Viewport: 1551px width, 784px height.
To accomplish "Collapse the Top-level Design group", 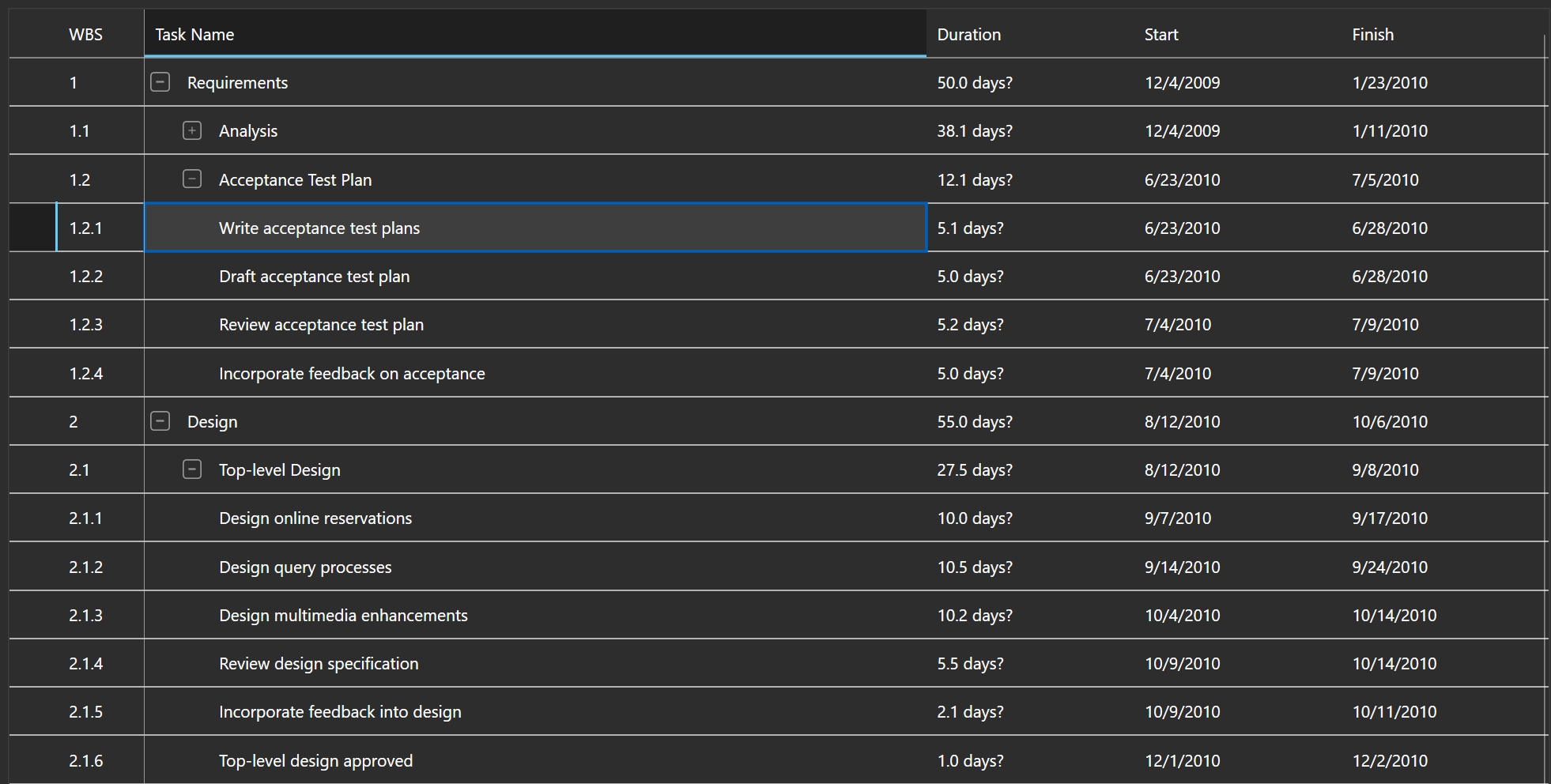I will click(192, 469).
